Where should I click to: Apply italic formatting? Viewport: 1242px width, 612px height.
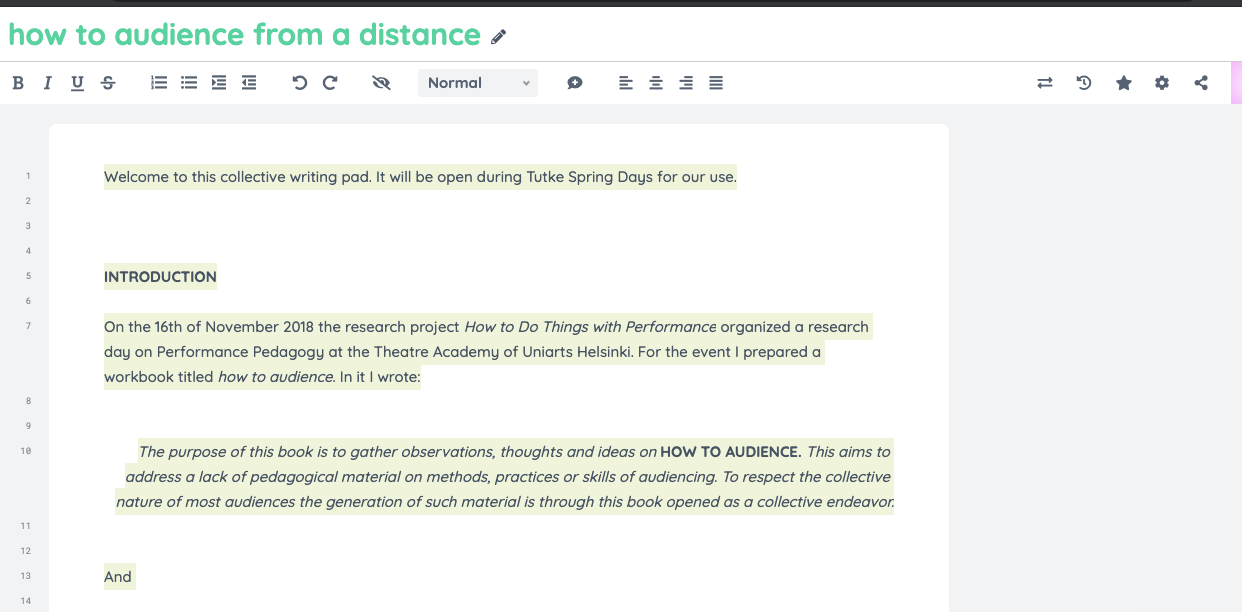click(47, 83)
